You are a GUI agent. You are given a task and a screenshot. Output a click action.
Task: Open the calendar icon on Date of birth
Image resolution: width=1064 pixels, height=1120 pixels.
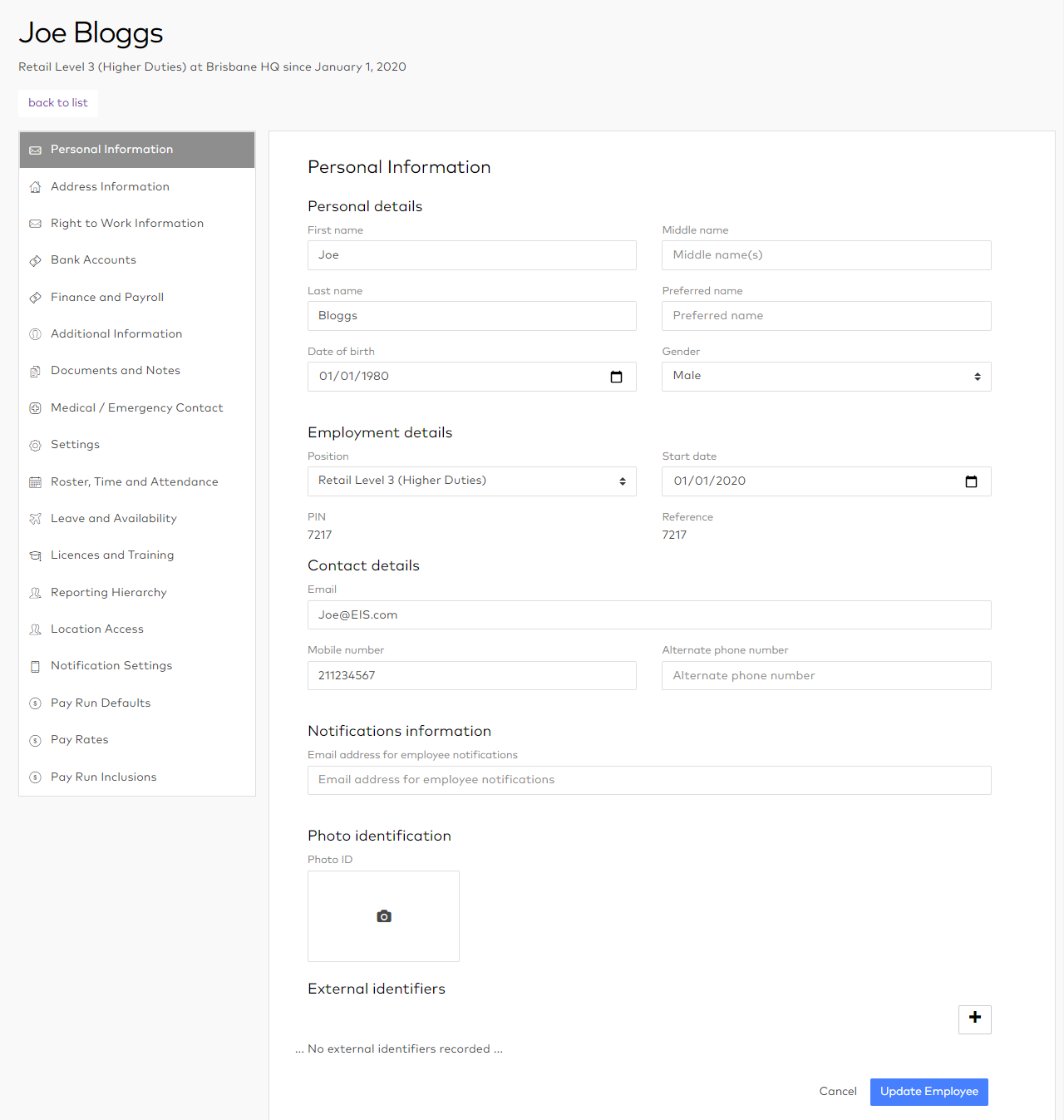[616, 377]
